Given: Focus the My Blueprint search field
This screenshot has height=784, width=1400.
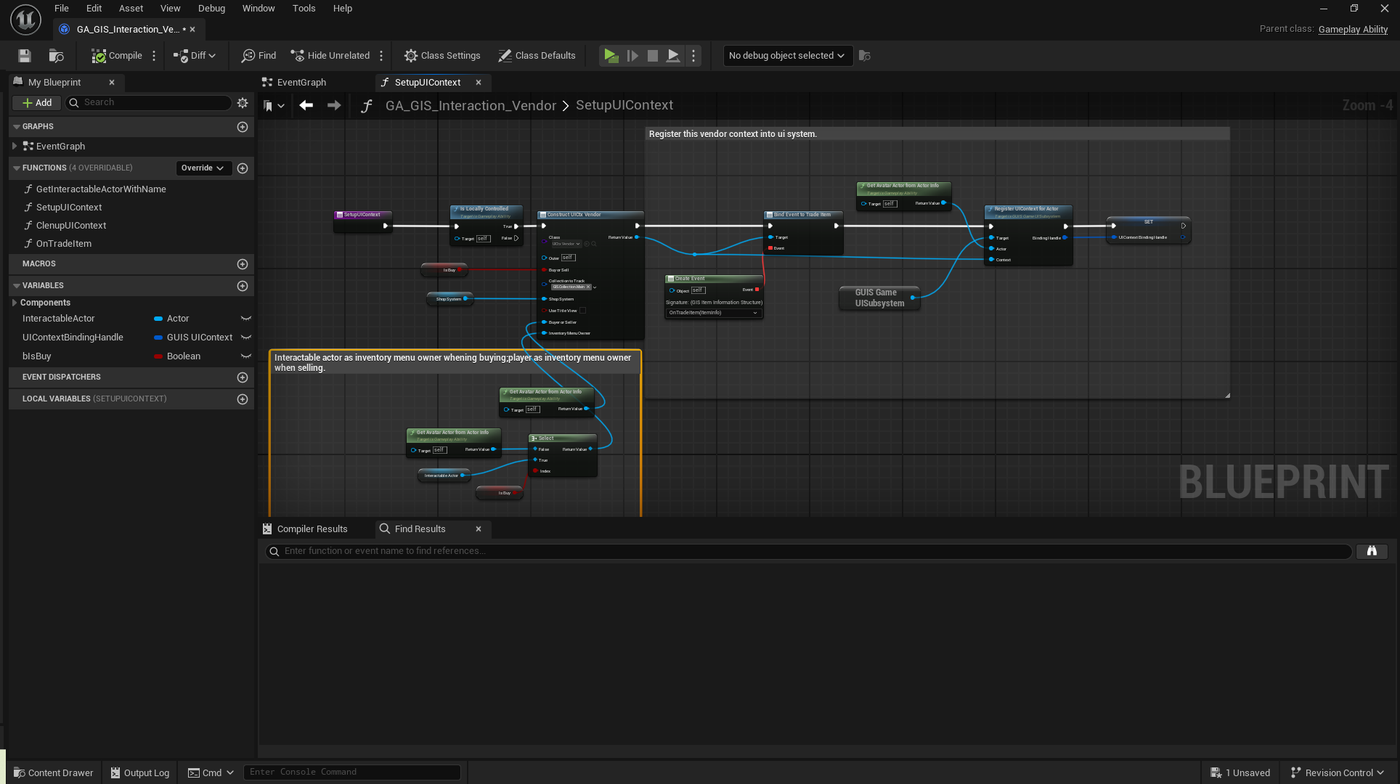Looking at the screenshot, I should click(148, 103).
